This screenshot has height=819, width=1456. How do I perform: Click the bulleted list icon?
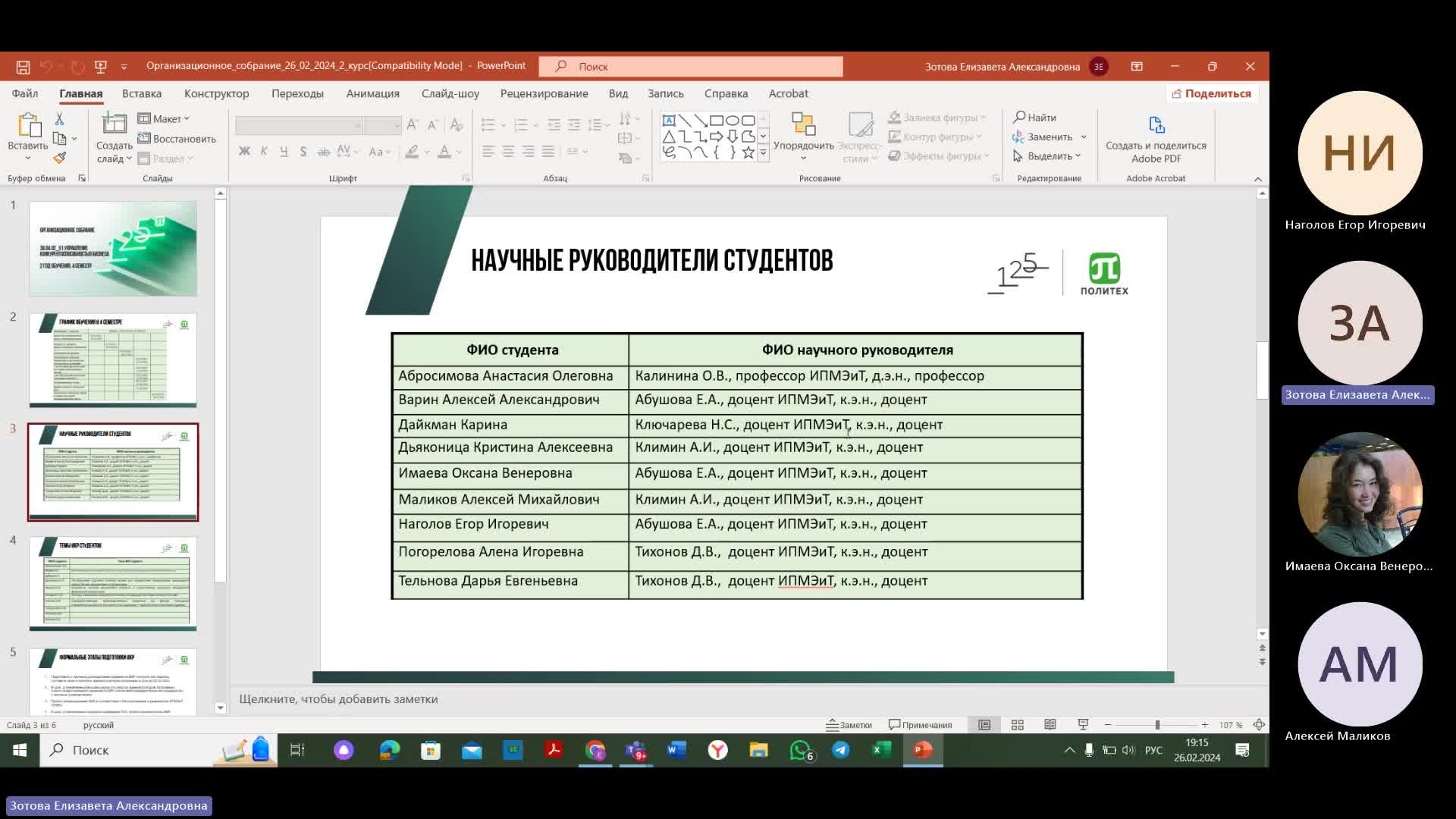(488, 124)
